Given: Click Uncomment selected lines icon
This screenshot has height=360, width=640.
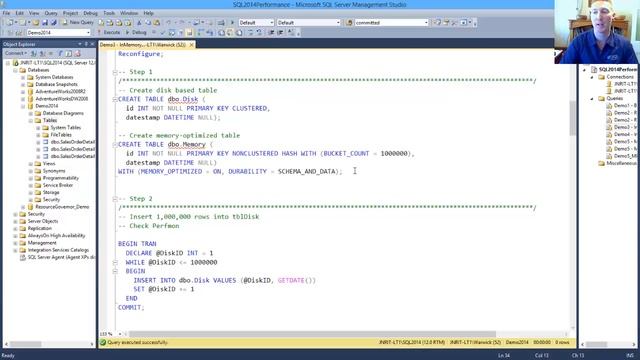Looking at the screenshot, I should (x=259, y=32).
